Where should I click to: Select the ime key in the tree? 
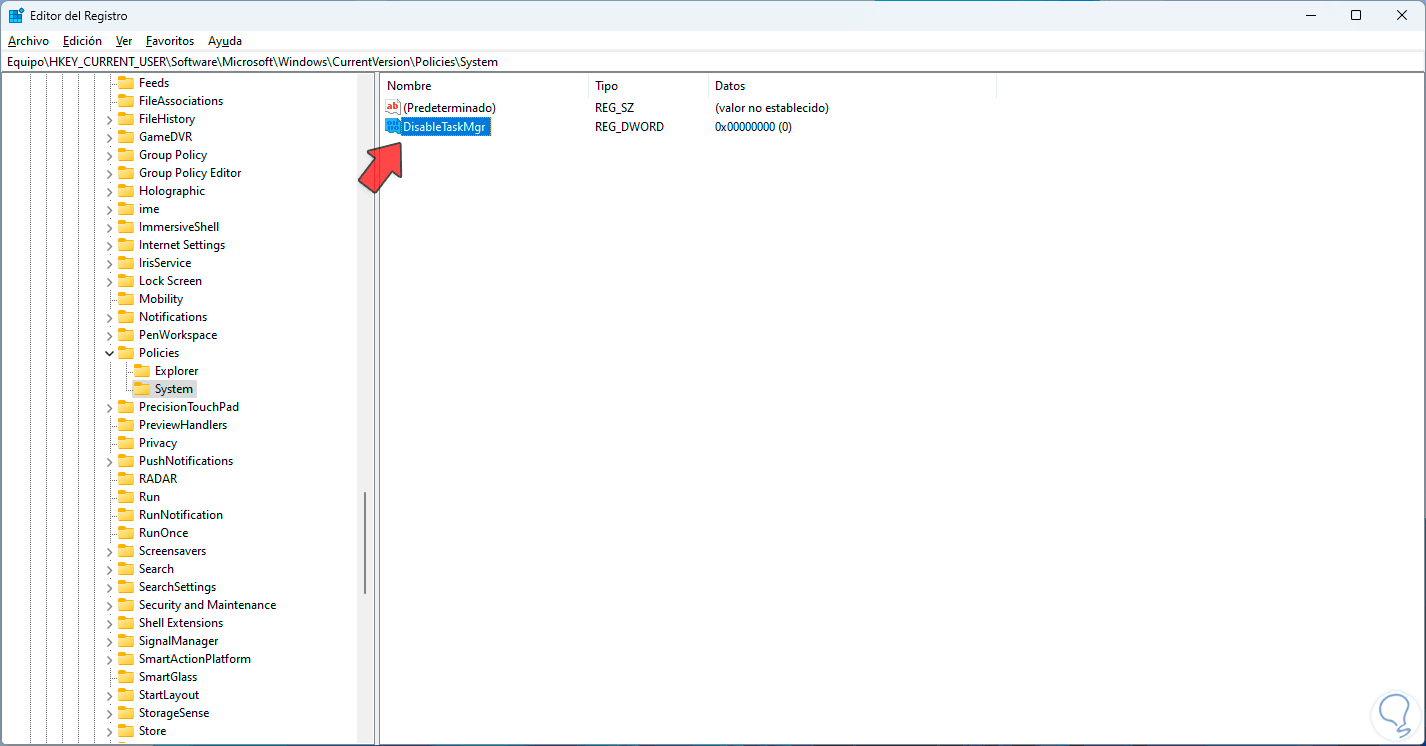click(149, 209)
